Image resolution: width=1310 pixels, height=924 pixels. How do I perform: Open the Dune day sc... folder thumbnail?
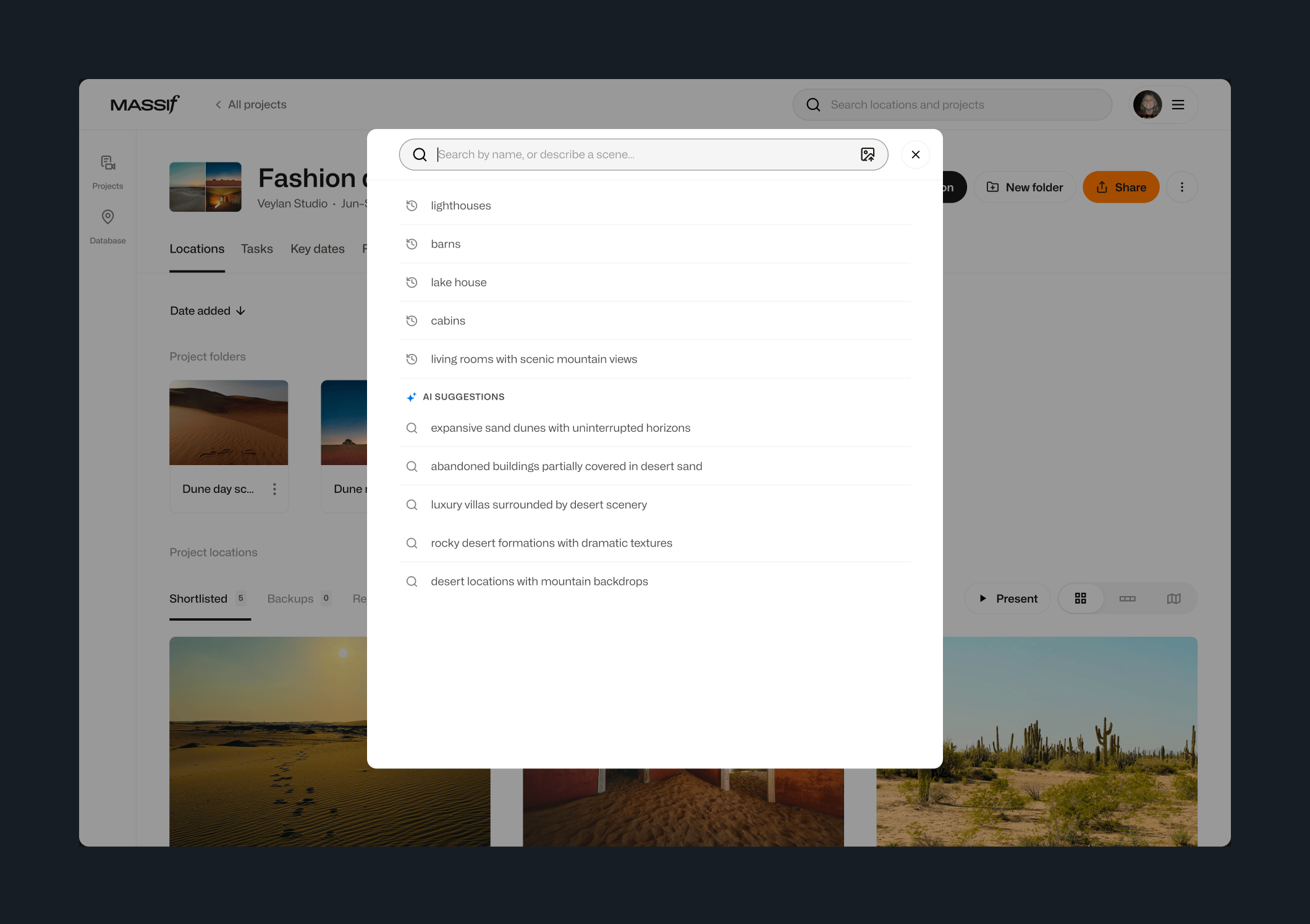[229, 422]
